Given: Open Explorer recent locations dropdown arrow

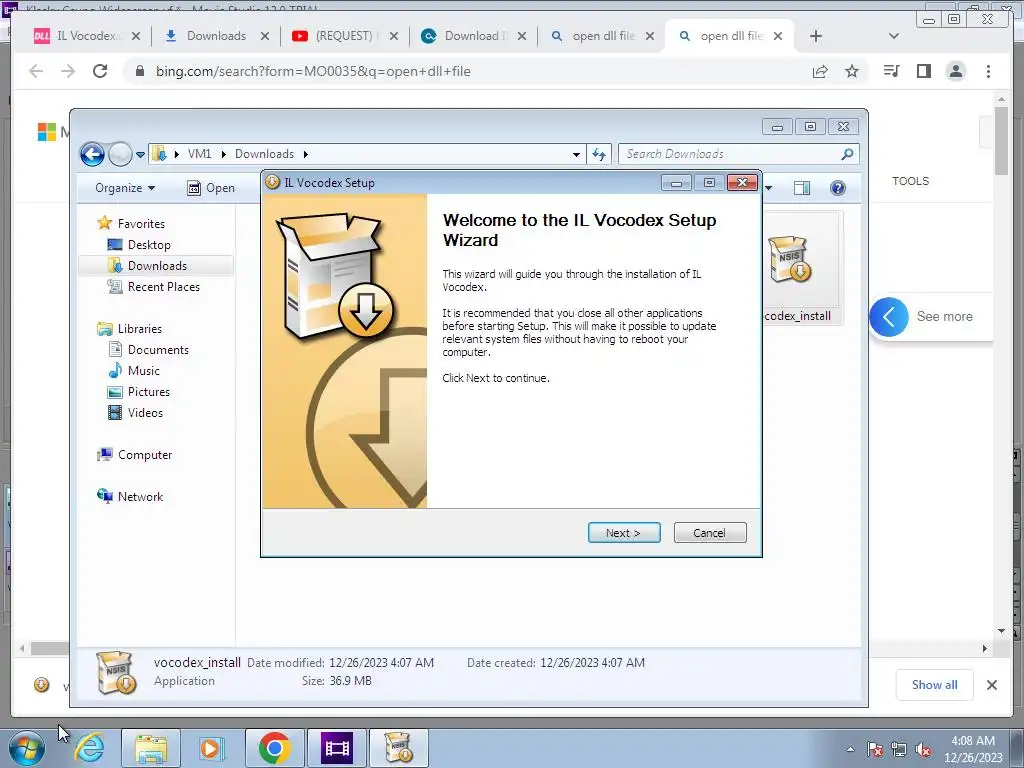Looking at the screenshot, I should pyautogui.click(x=140, y=155).
